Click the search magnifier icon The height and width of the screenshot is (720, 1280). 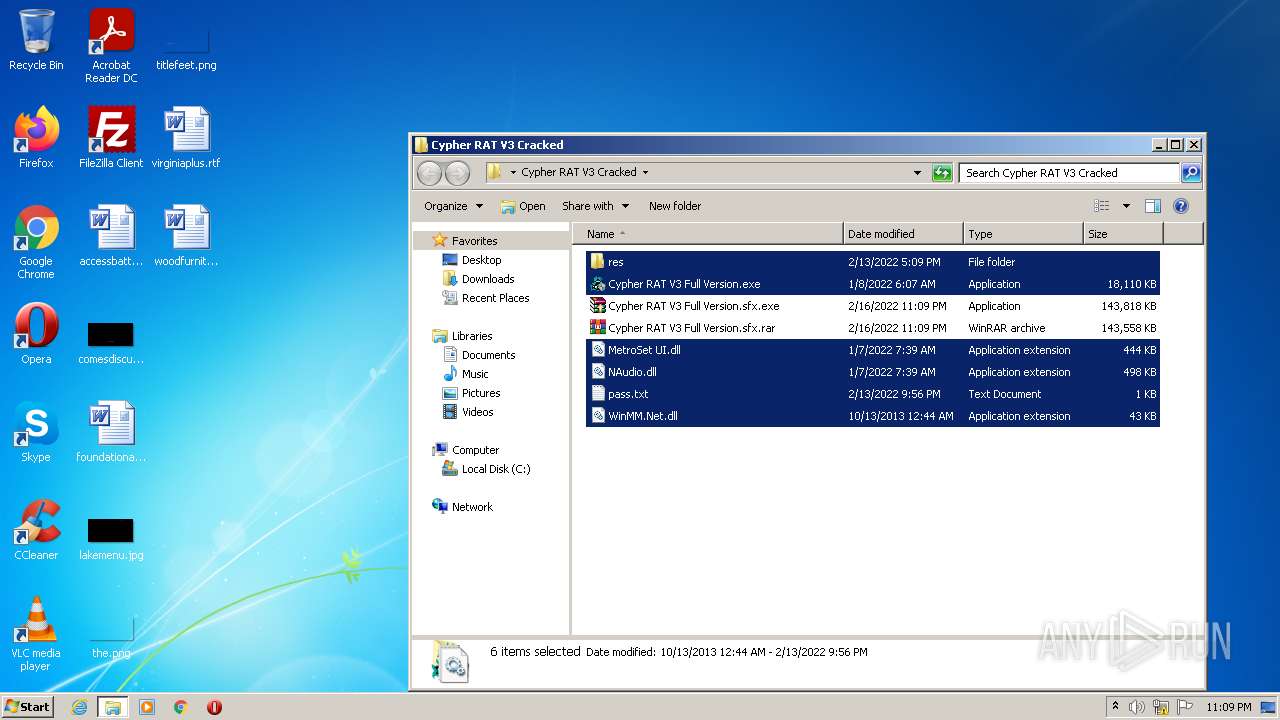tap(1190, 173)
